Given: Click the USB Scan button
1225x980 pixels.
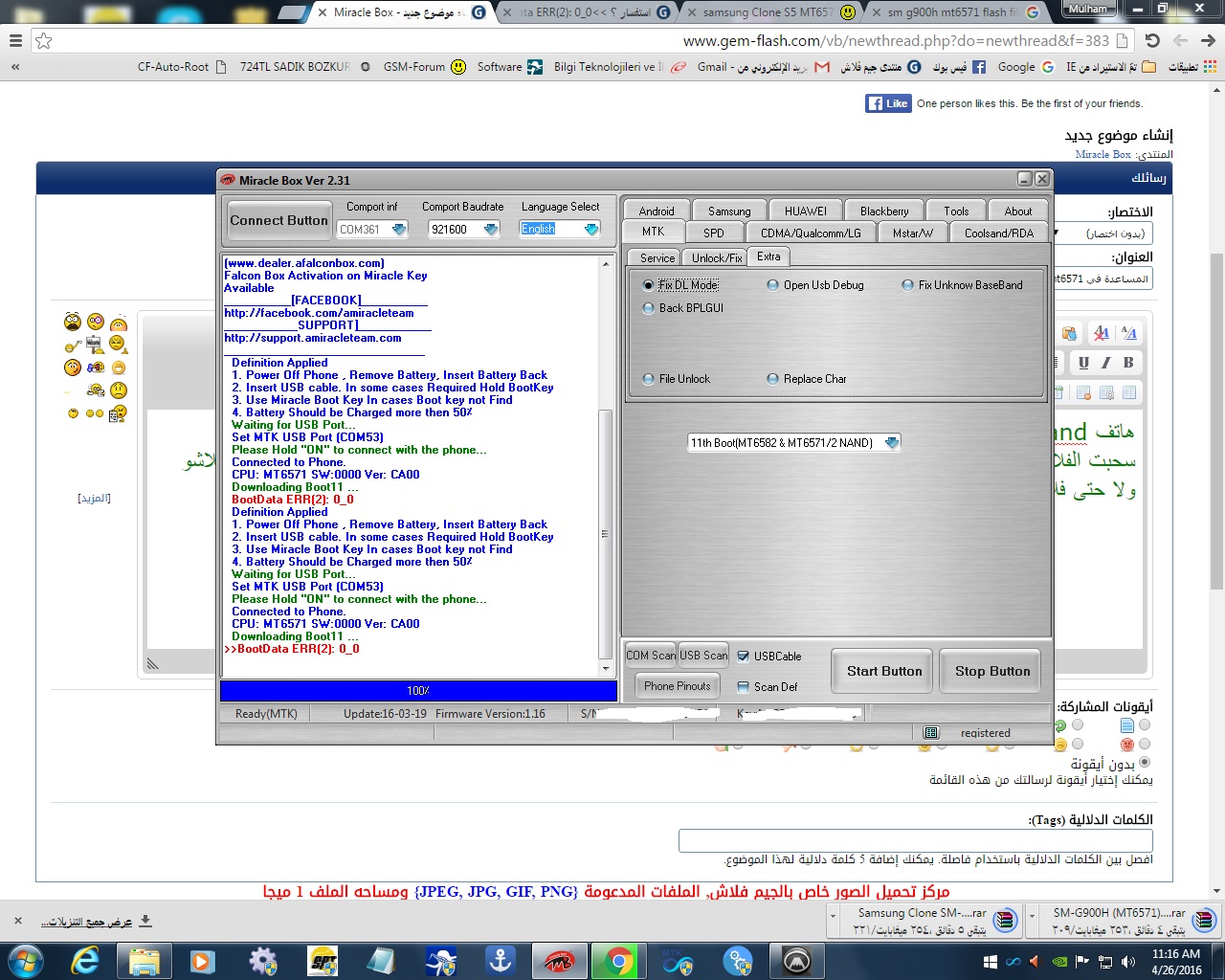Looking at the screenshot, I should [703, 656].
